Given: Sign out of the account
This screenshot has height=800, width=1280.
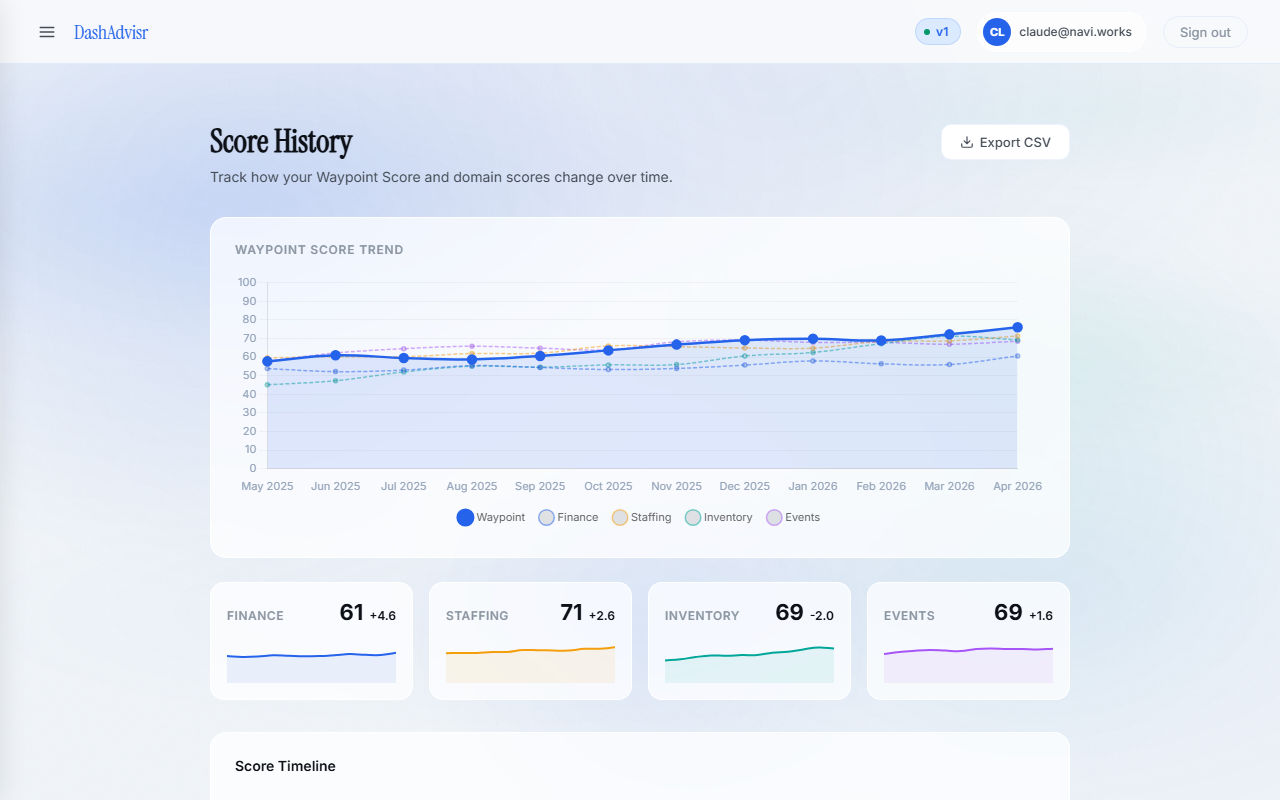Looking at the screenshot, I should (x=1204, y=31).
